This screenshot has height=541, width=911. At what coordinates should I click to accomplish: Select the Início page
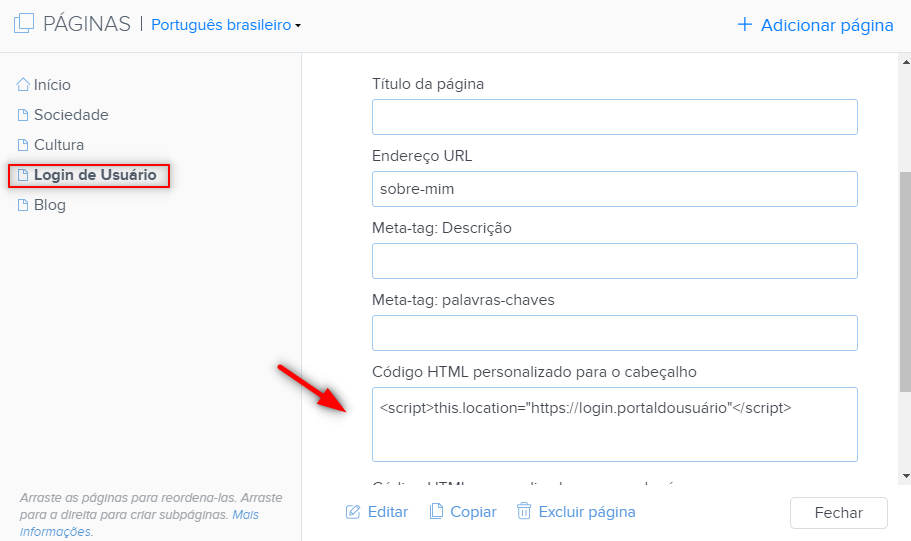(x=52, y=85)
